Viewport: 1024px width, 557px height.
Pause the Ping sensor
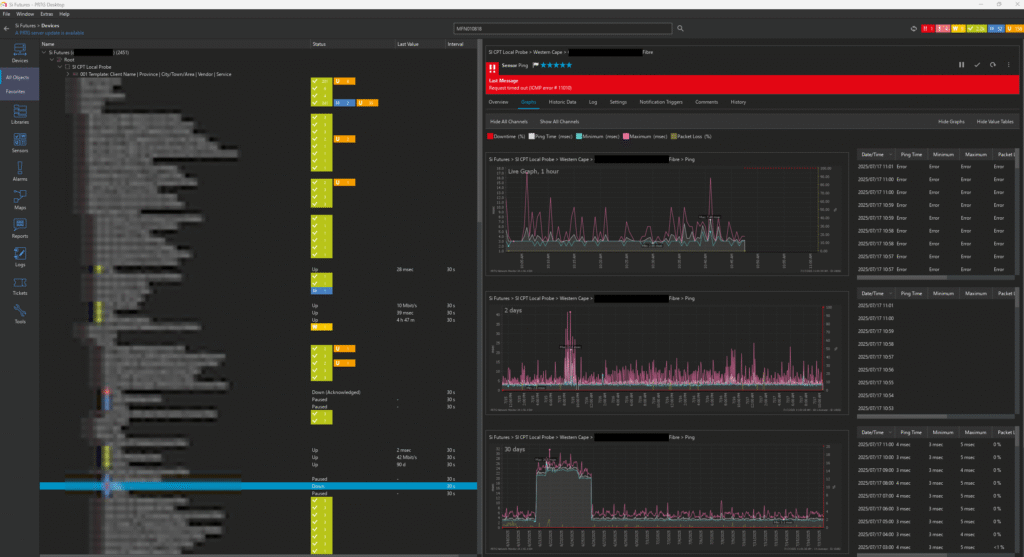tap(962, 64)
